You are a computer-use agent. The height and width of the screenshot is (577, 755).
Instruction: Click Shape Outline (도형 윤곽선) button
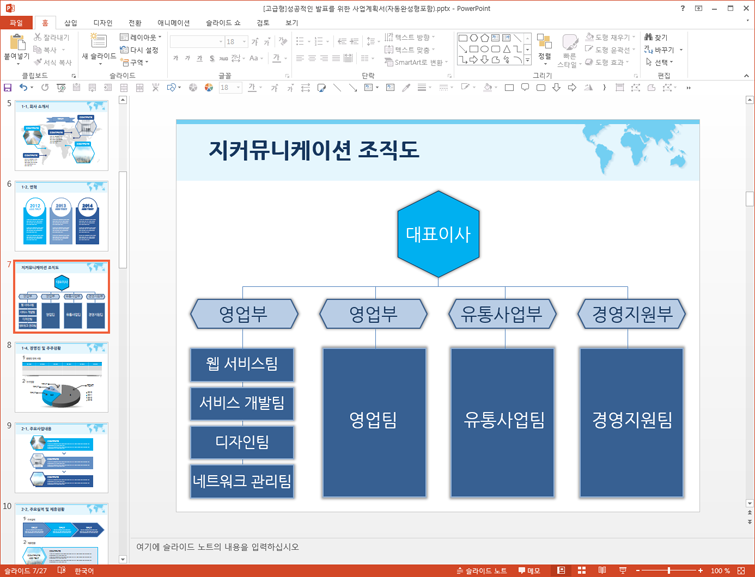tap(611, 50)
